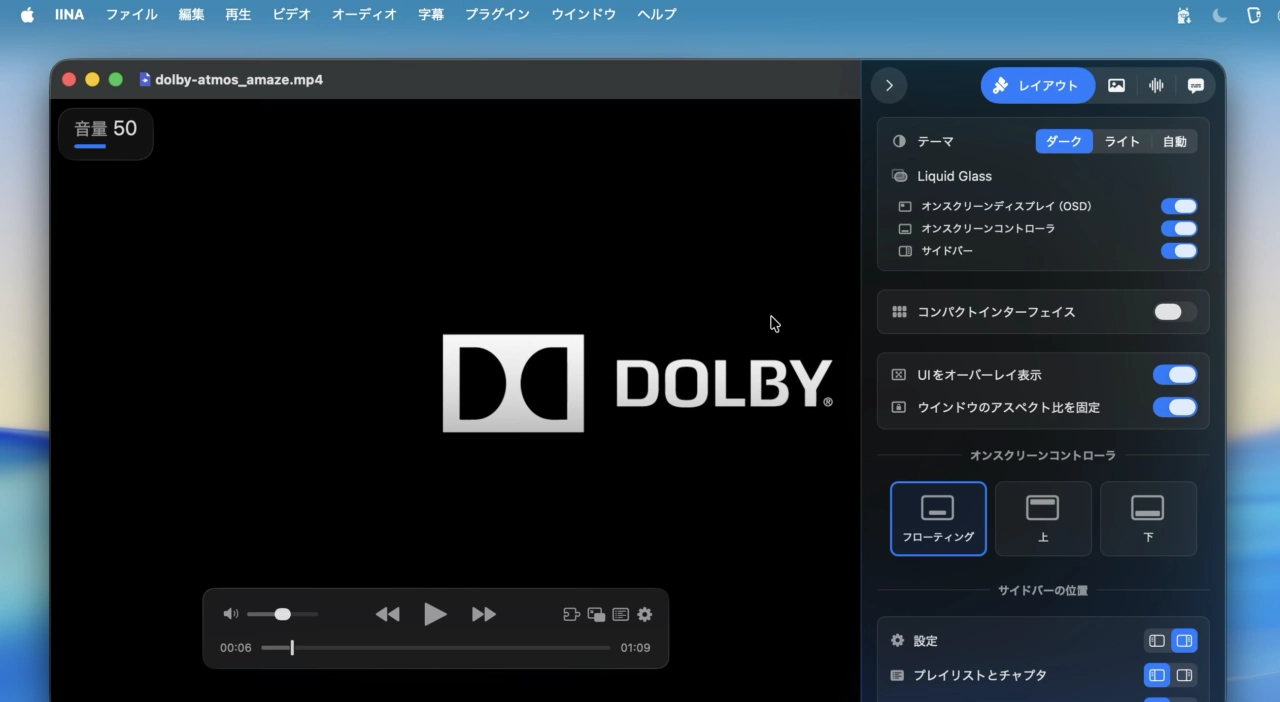Viewport: 1280px width, 702px height.
Task: Place プレイリストとチャプタ sidebar on the left
Action: point(1157,675)
